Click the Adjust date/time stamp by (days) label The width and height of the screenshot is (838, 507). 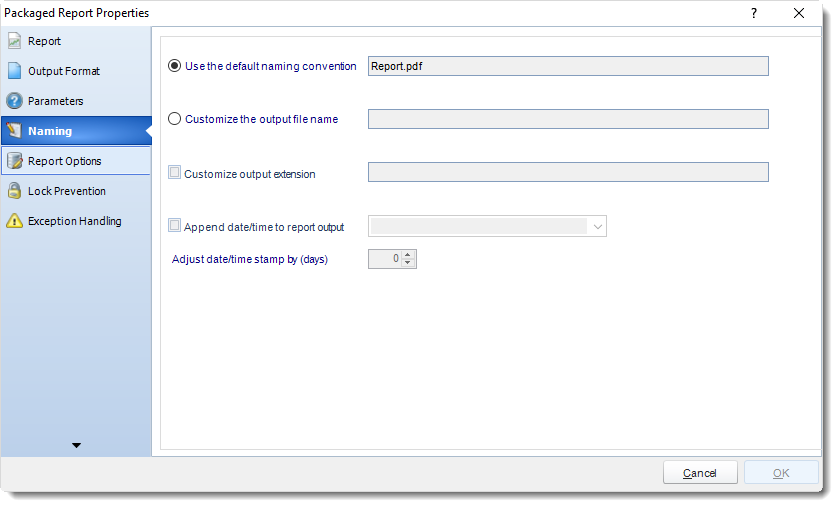pos(250,259)
